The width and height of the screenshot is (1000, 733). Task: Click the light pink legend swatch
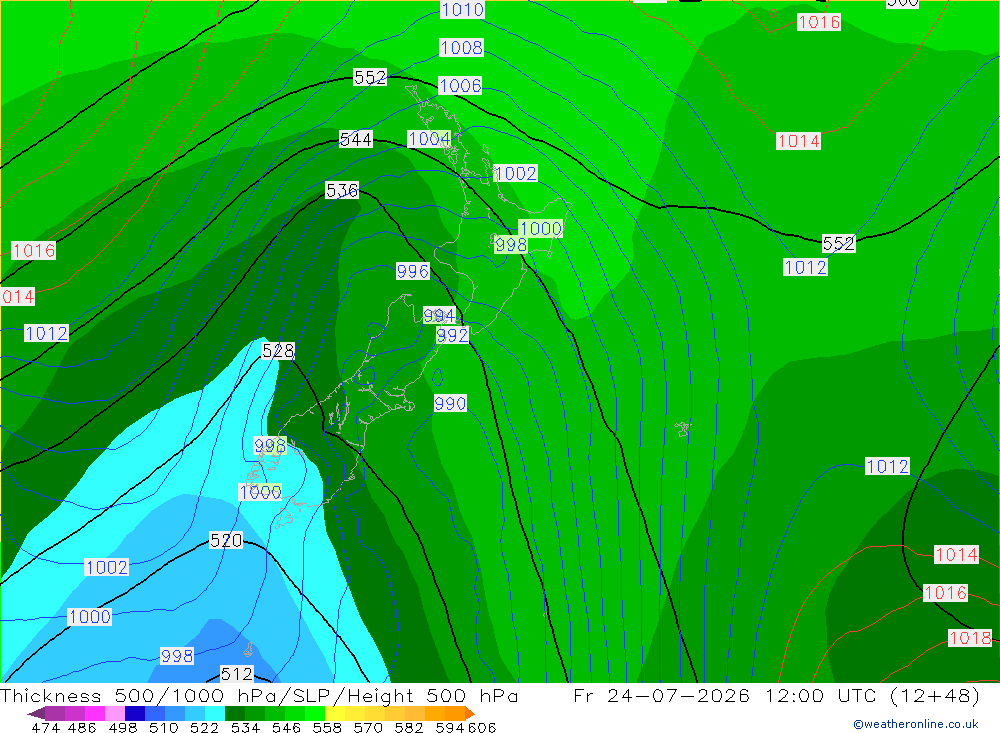[x=115, y=713]
